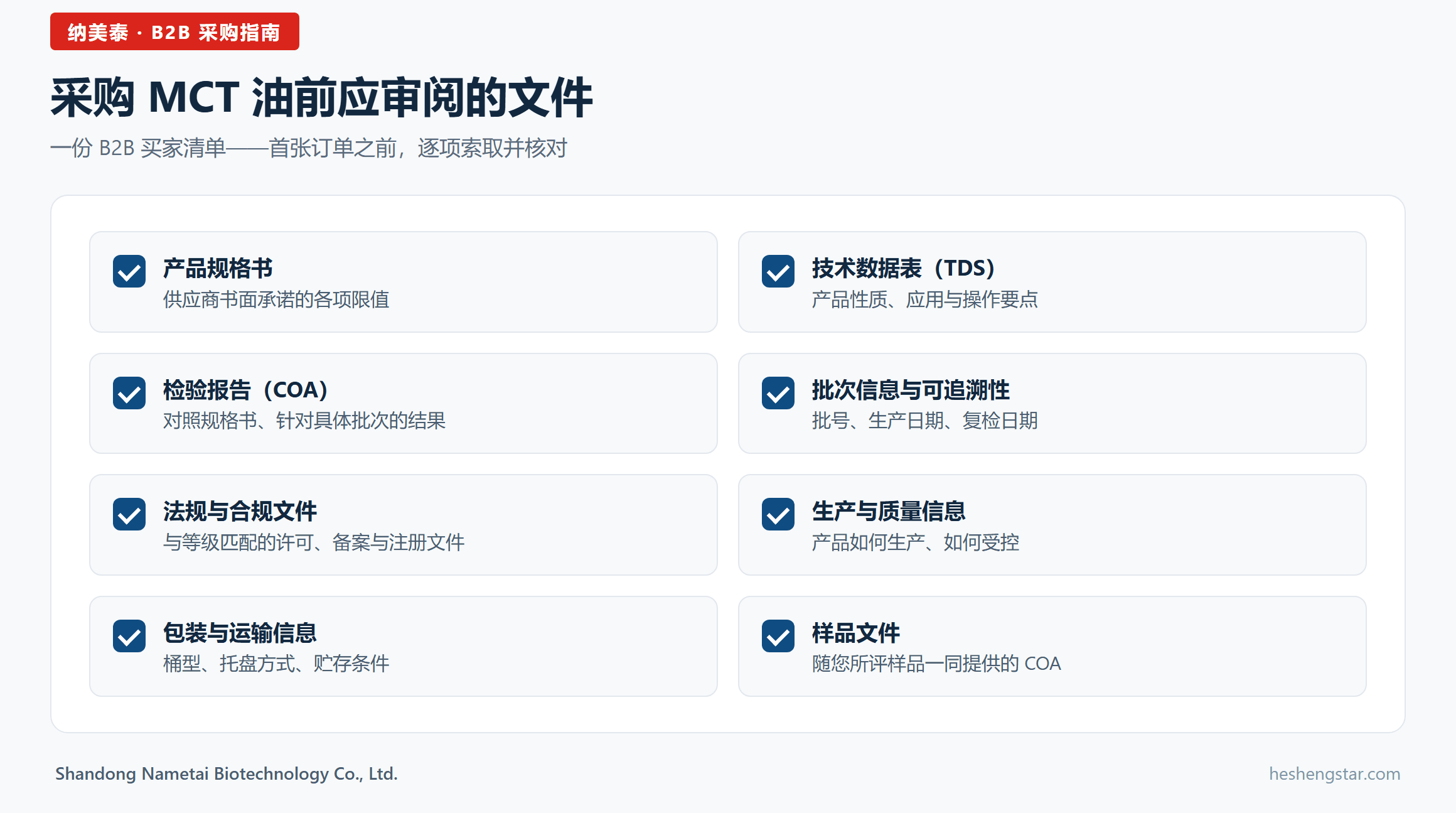Select the 检验报告（COA）heading
The width and height of the screenshot is (1456, 813).
(x=246, y=390)
